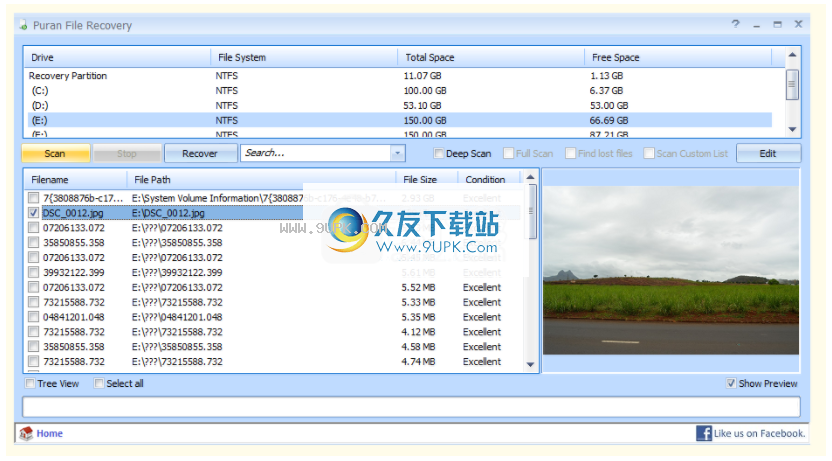Click the Facebook logo icon
Viewport: 832px width, 461px height.
pyautogui.click(x=704, y=433)
